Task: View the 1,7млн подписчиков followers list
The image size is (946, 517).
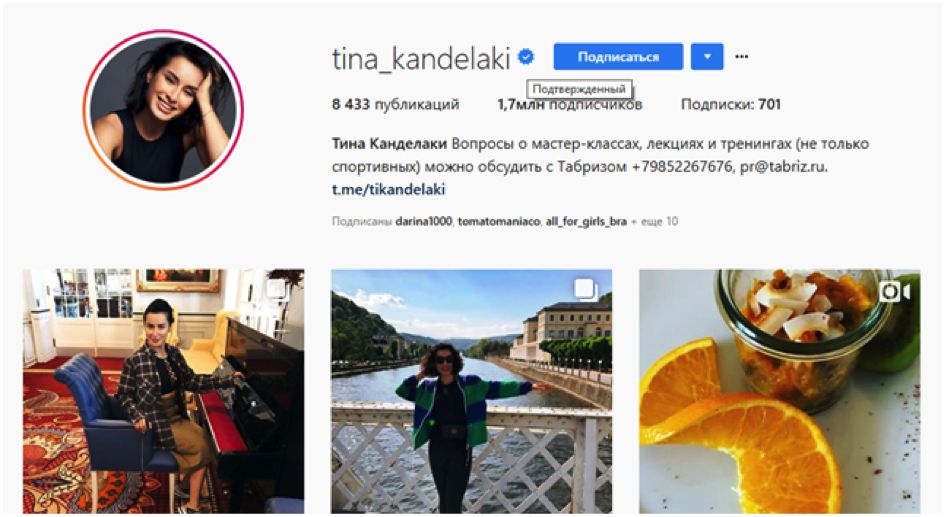Action: (x=570, y=104)
